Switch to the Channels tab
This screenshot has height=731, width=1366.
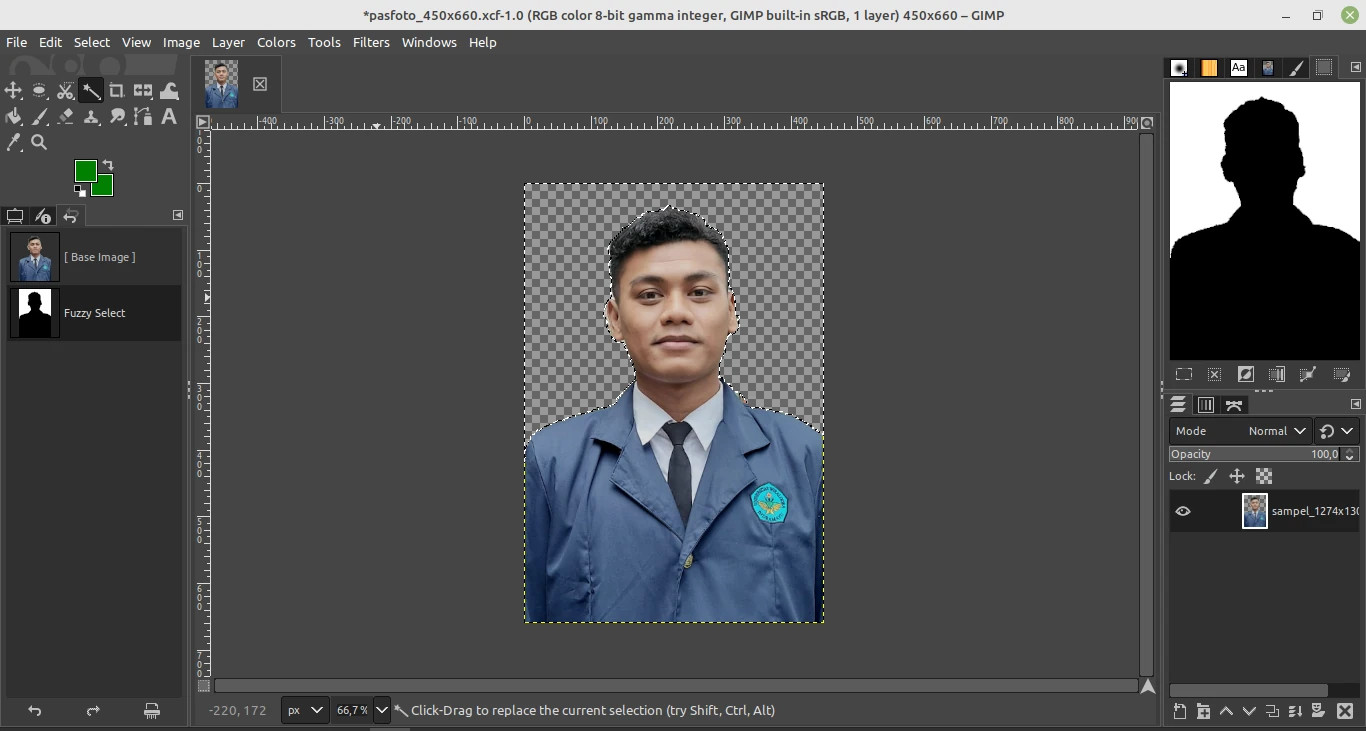click(x=1206, y=405)
